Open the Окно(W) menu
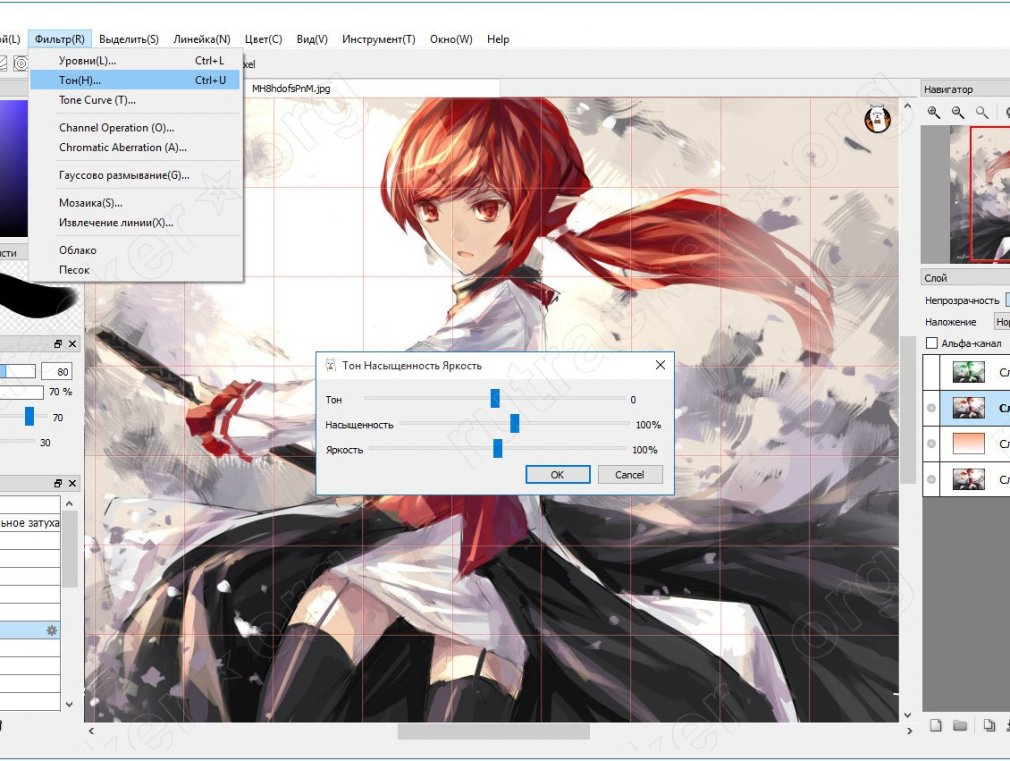Viewport: 1010px width, 761px height. [451, 39]
